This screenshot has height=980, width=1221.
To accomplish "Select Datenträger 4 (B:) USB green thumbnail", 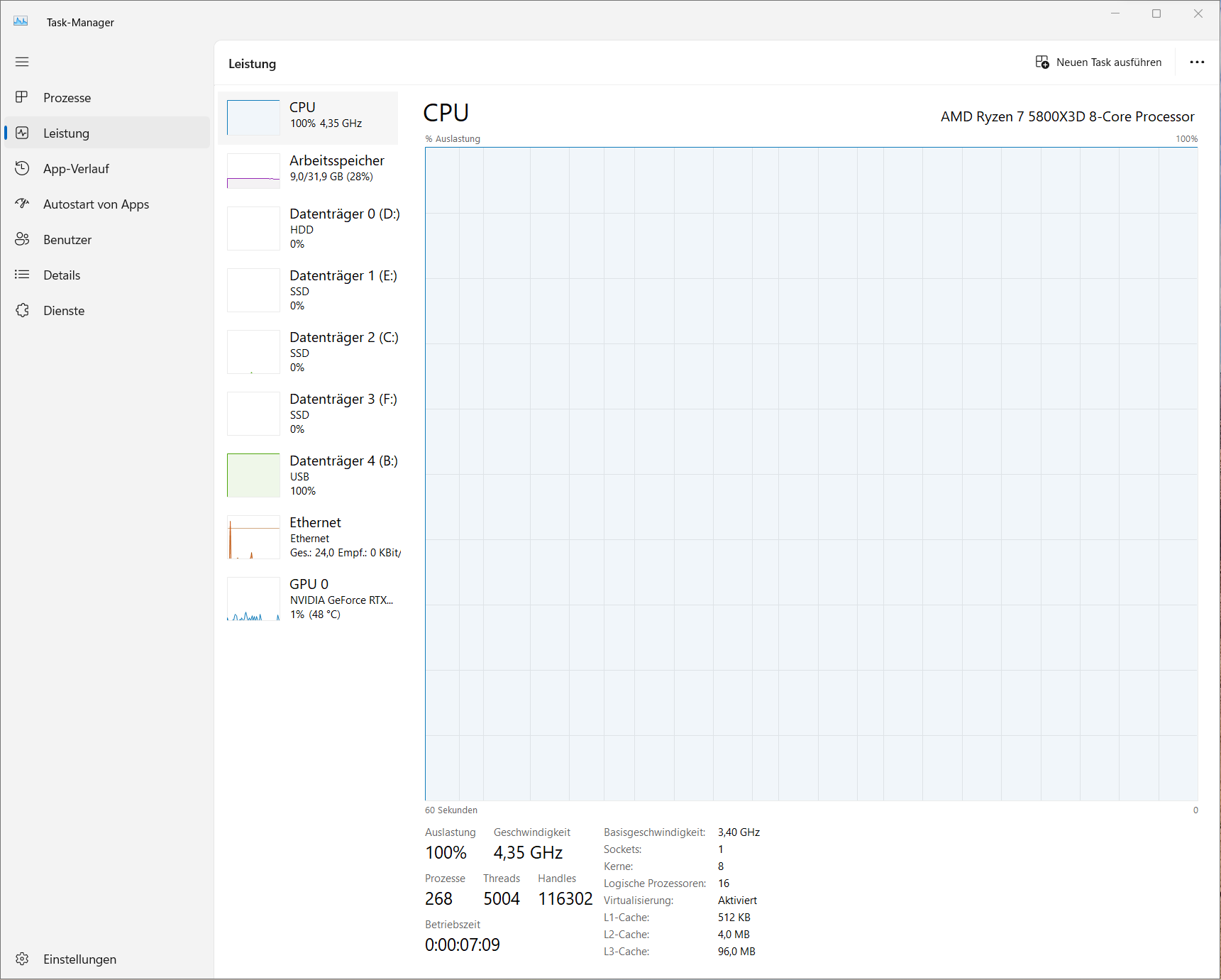I will point(253,475).
